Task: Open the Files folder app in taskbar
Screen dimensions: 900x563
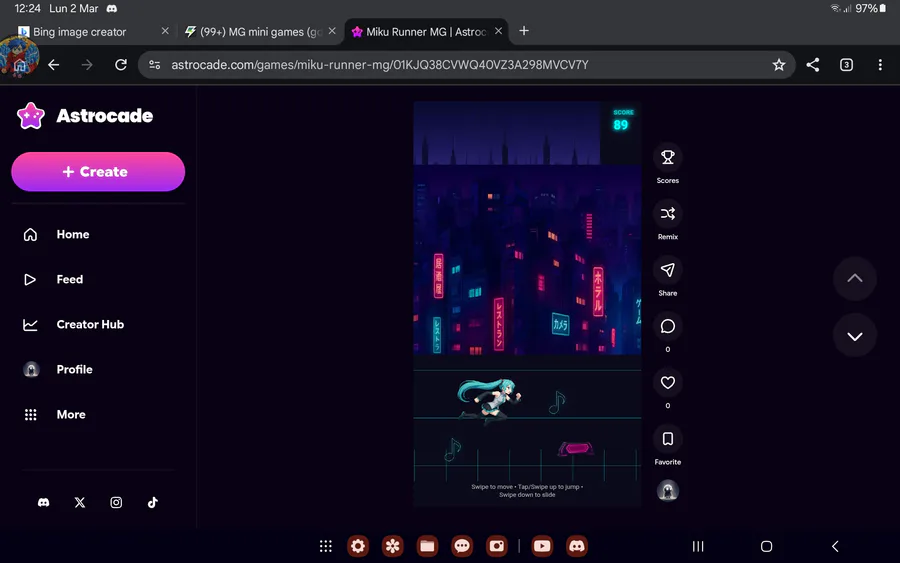Action: tap(427, 546)
